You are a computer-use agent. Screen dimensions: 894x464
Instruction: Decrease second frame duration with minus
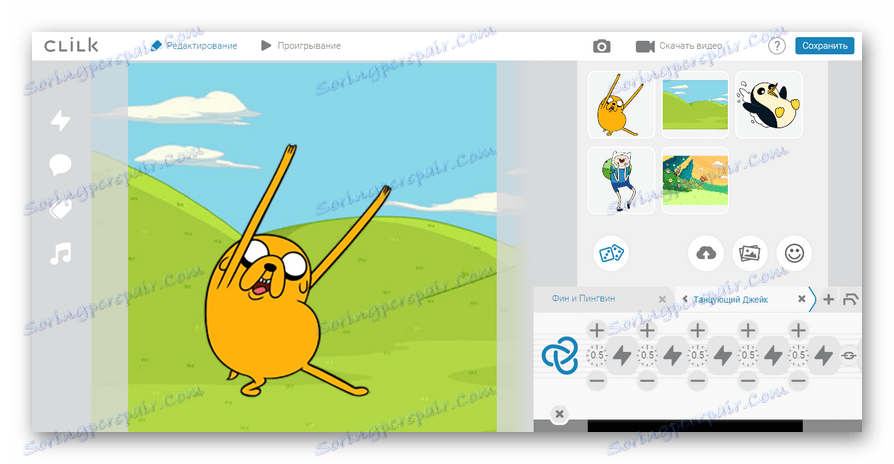point(647,381)
